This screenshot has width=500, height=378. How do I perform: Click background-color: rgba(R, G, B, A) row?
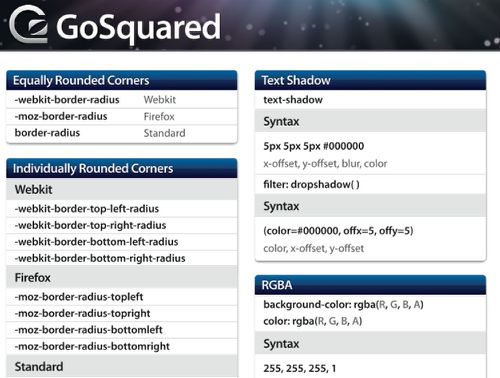coord(370,304)
